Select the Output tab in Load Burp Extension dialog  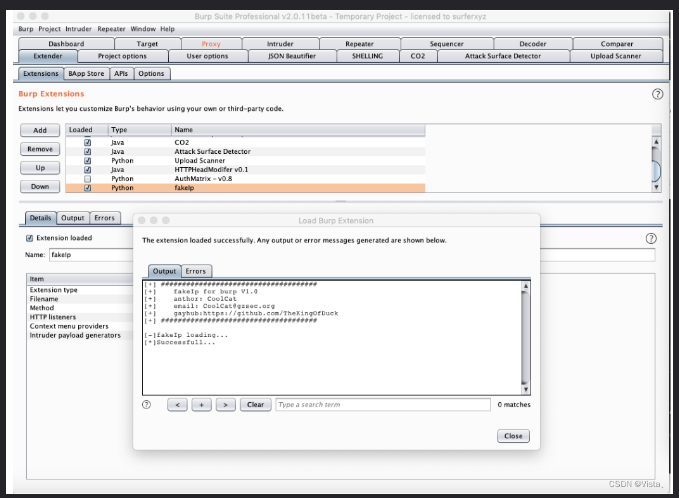click(164, 271)
